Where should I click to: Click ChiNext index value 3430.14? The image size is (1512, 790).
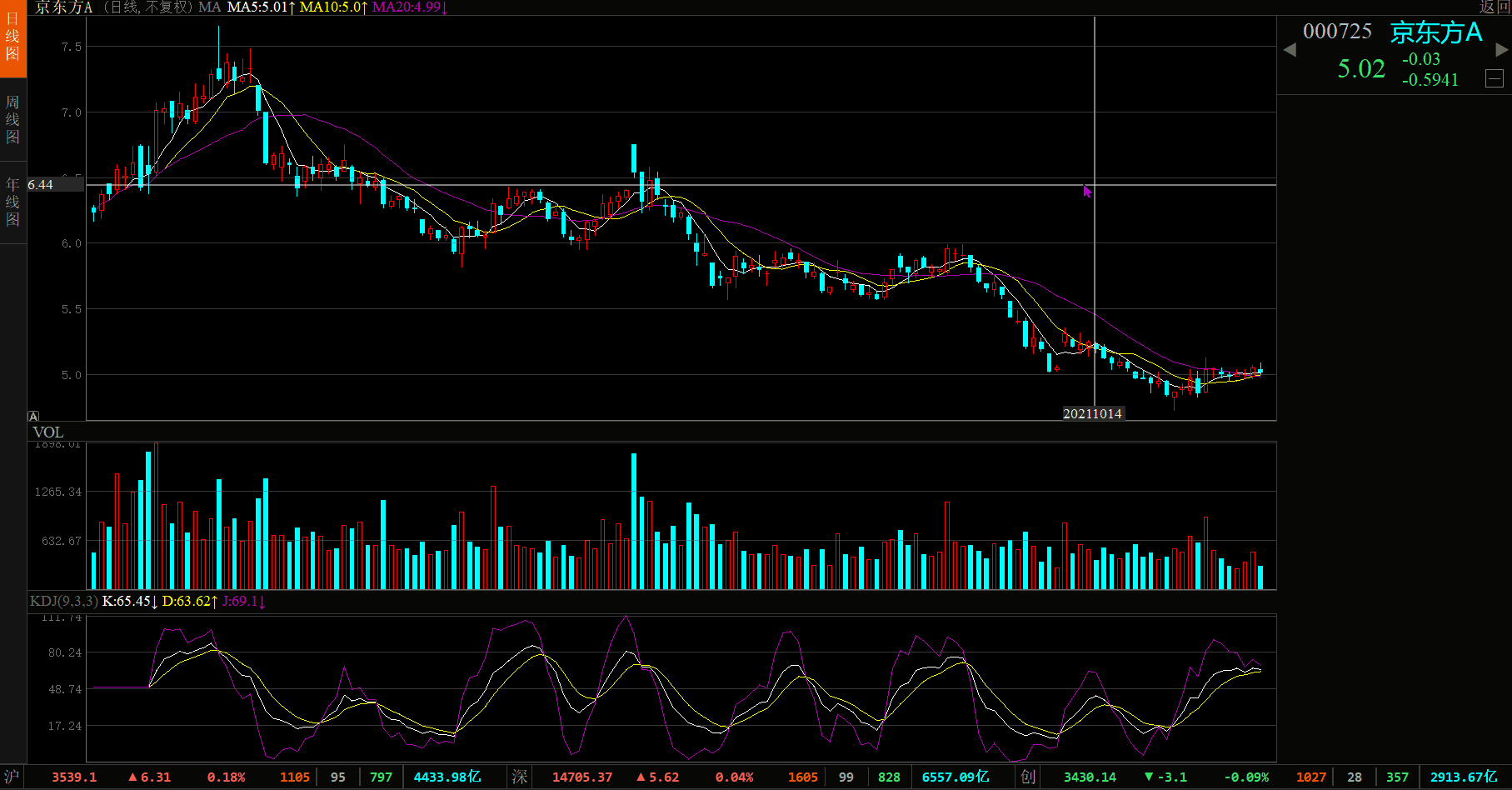coord(1090,777)
